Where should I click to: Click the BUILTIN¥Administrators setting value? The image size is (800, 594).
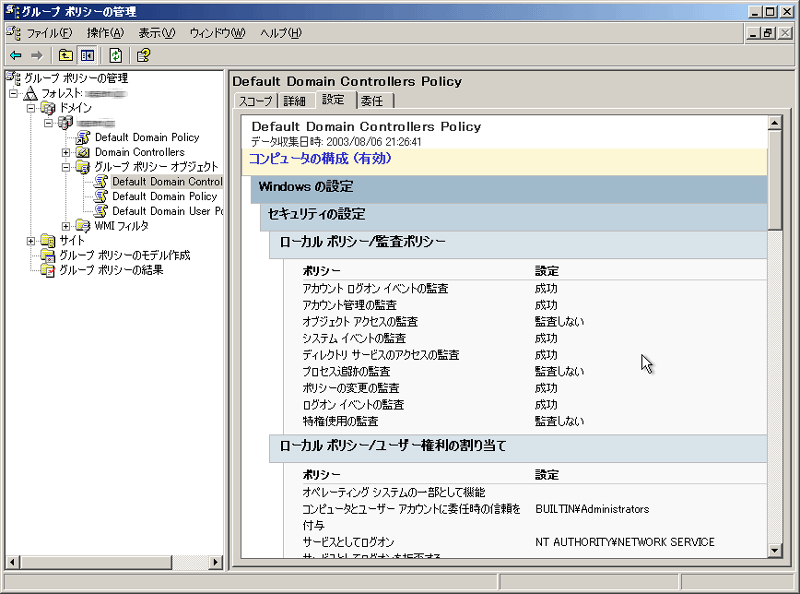tap(592, 509)
